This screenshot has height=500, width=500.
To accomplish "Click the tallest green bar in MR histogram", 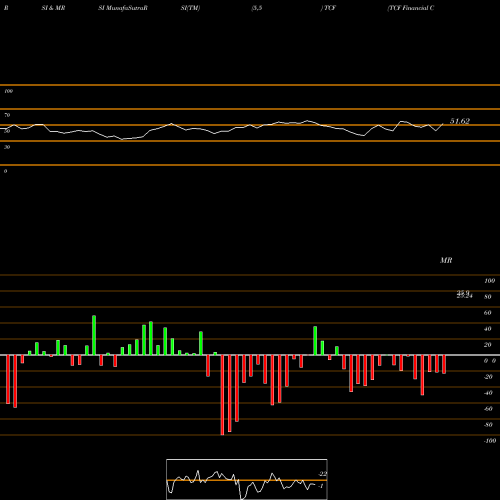I will coord(94,335).
